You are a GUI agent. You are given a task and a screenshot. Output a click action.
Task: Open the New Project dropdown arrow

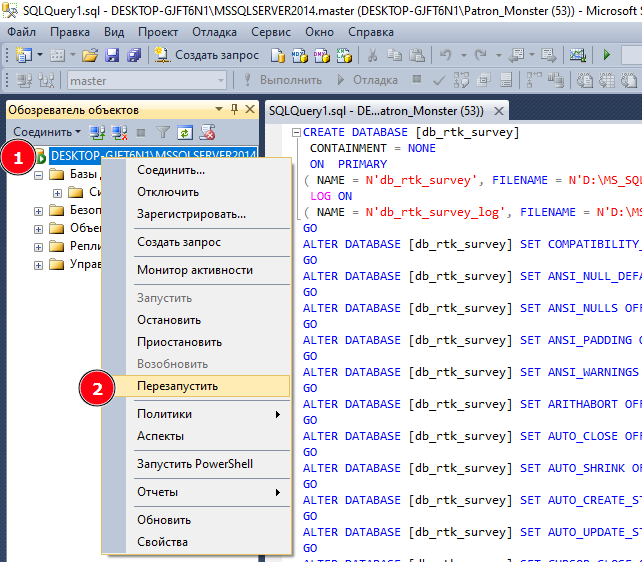pos(40,55)
